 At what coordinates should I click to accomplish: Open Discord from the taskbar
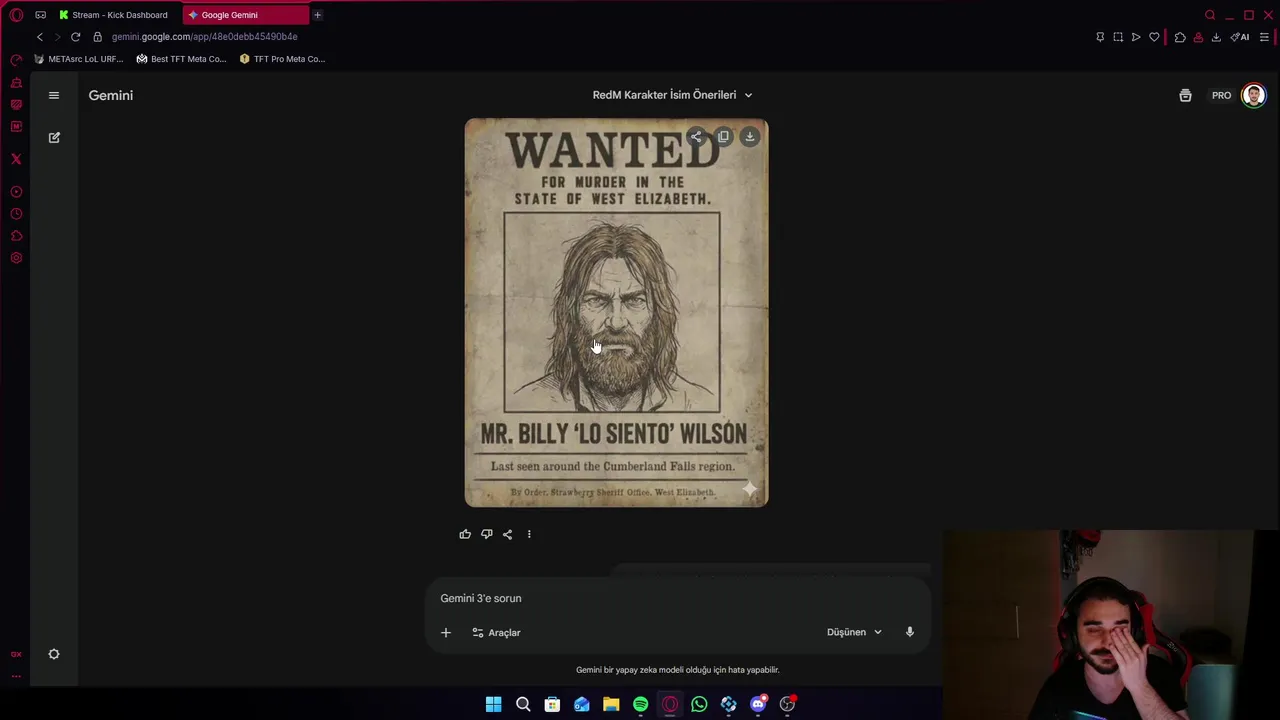(758, 704)
